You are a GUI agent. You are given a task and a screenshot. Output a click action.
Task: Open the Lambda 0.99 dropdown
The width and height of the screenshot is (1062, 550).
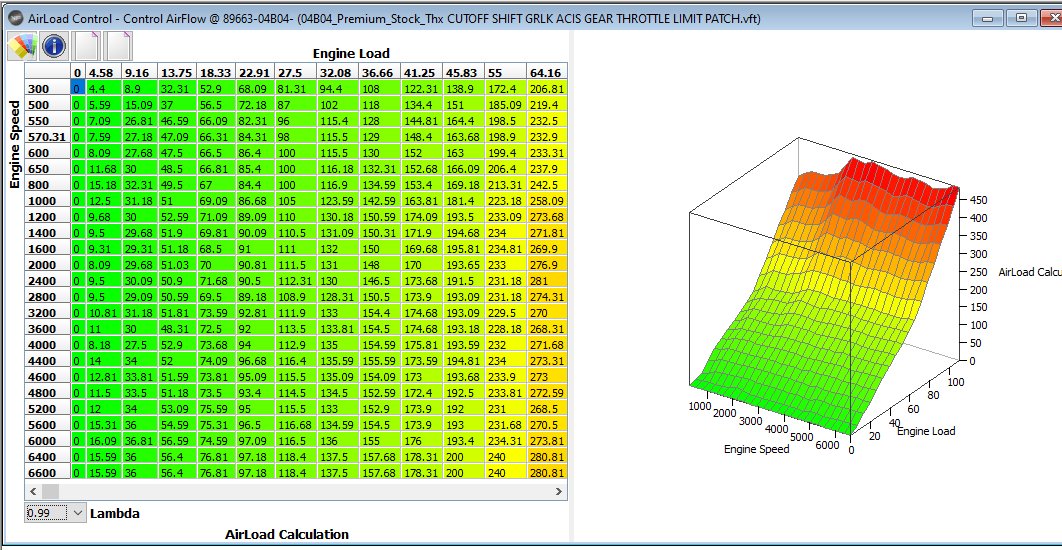[x=56, y=513]
